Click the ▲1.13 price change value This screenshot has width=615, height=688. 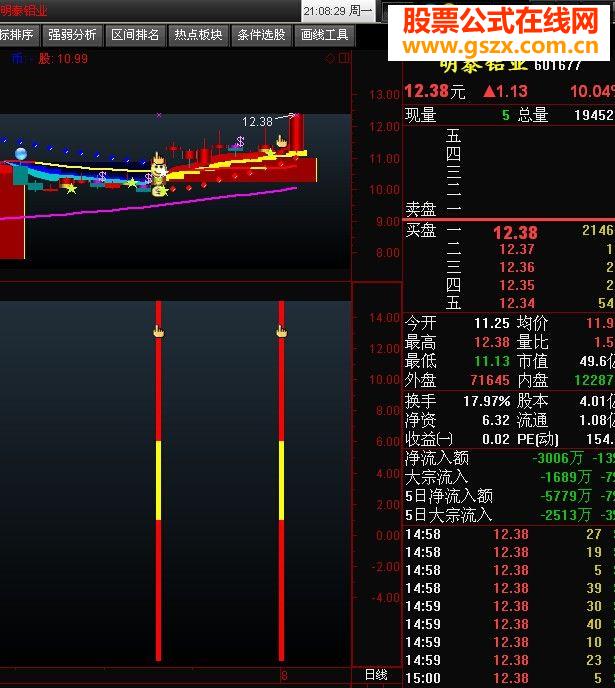[505, 91]
